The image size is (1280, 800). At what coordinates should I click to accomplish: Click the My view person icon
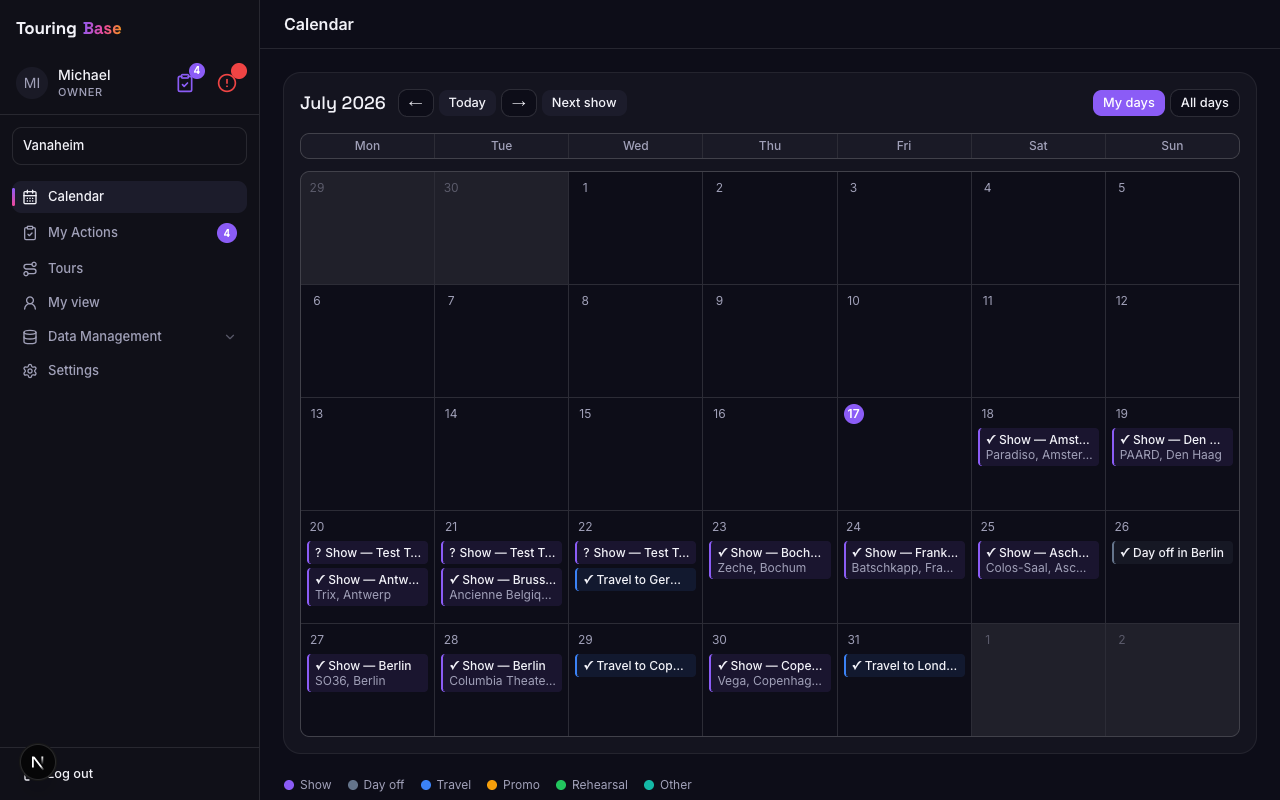click(30, 303)
